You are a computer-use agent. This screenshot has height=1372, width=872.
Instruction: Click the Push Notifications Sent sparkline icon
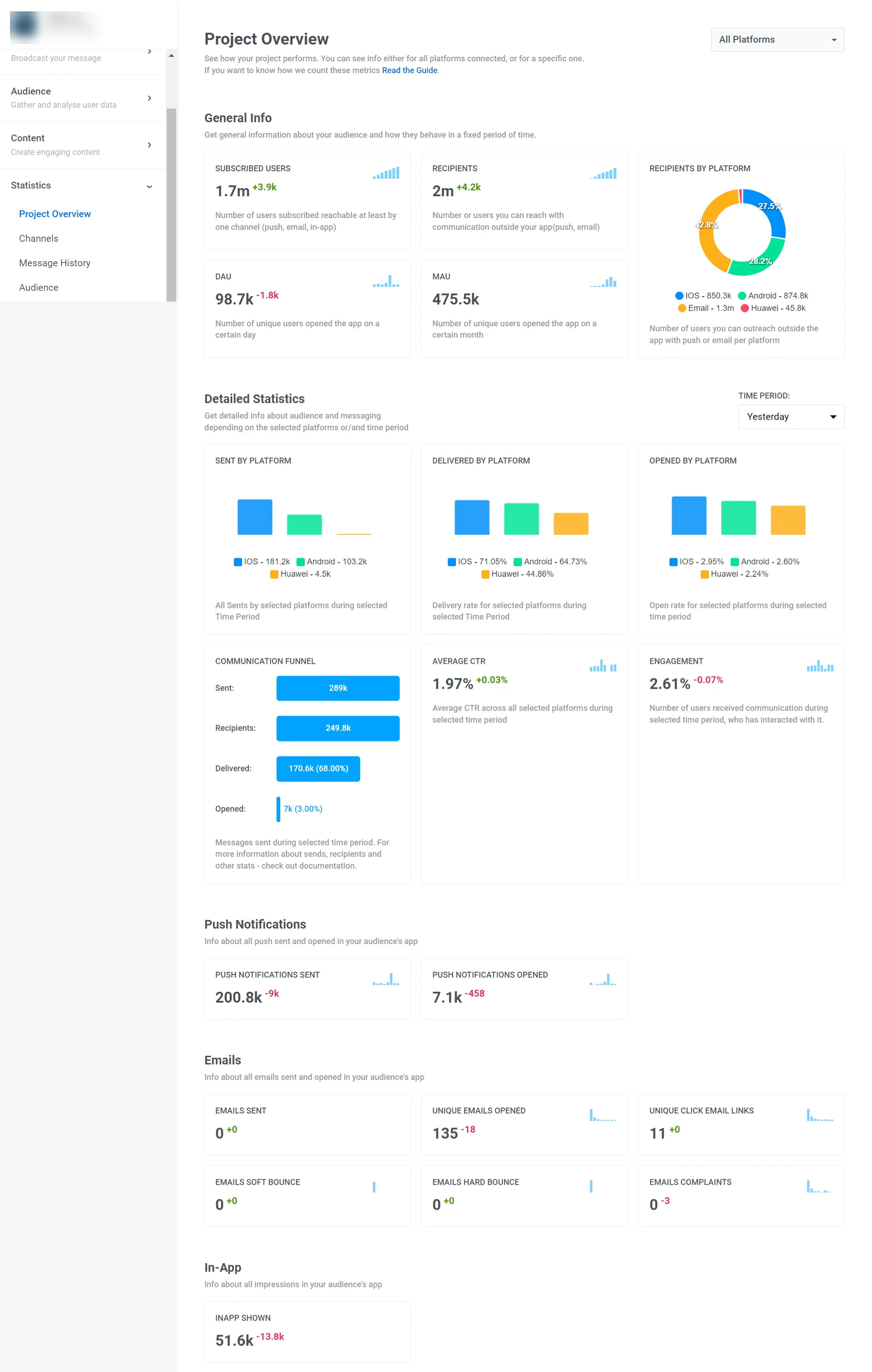point(386,979)
